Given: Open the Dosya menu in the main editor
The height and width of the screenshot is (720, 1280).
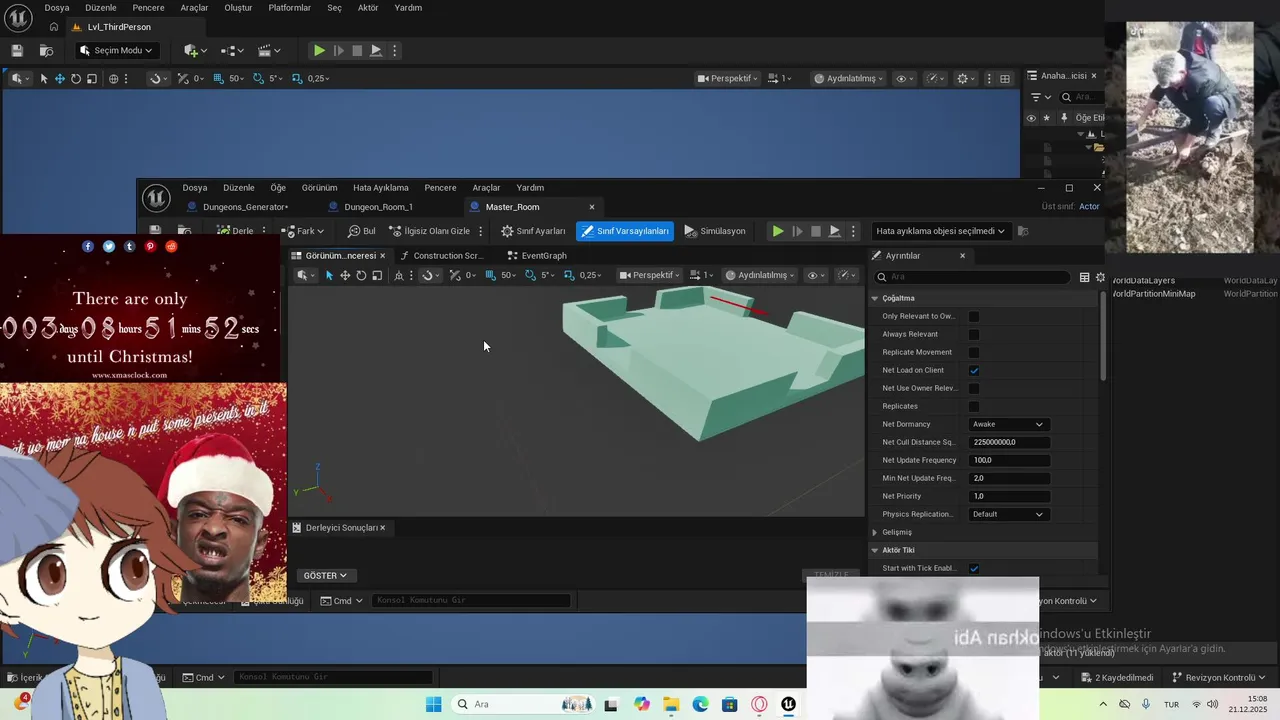Looking at the screenshot, I should (x=57, y=7).
